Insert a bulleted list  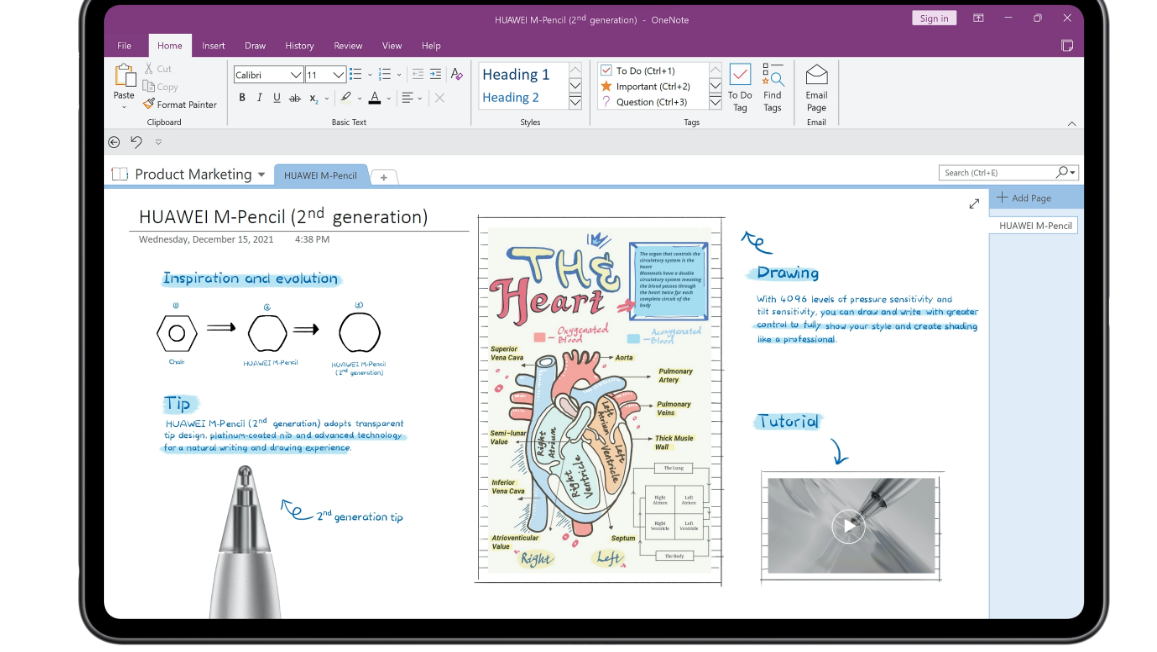[356, 74]
